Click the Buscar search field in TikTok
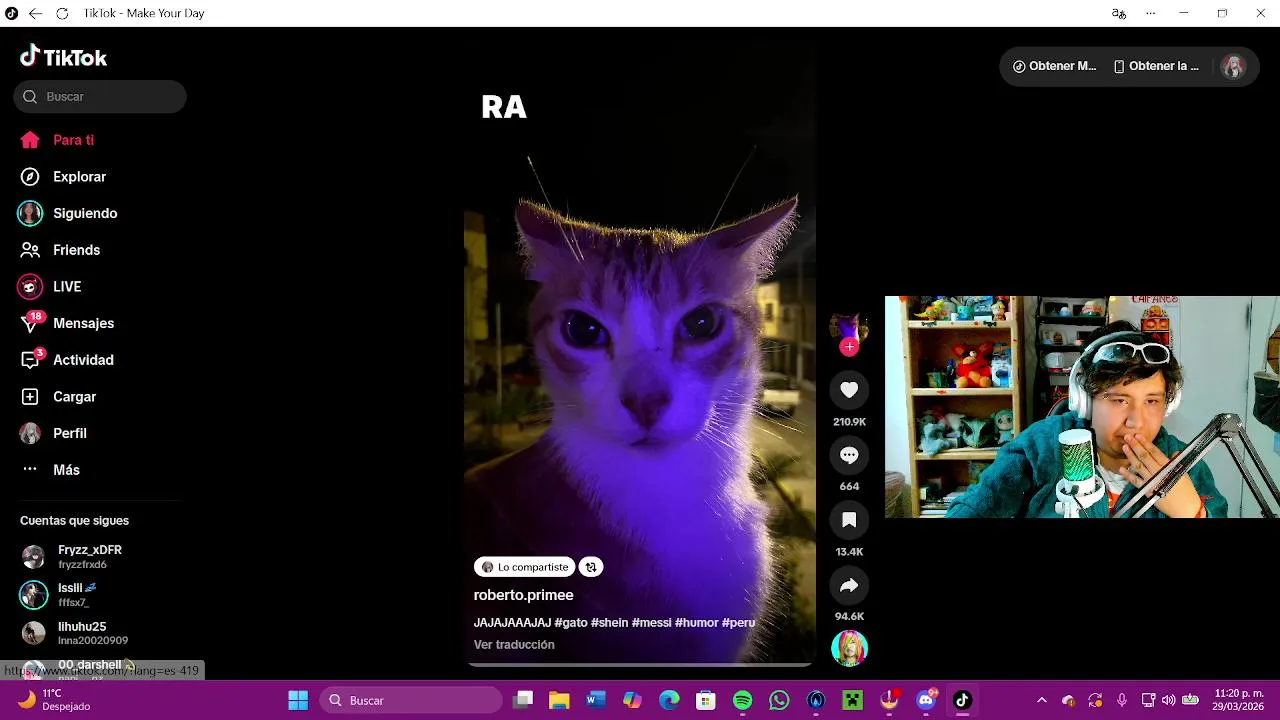Screen dimensions: 1280x720 (100, 97)
